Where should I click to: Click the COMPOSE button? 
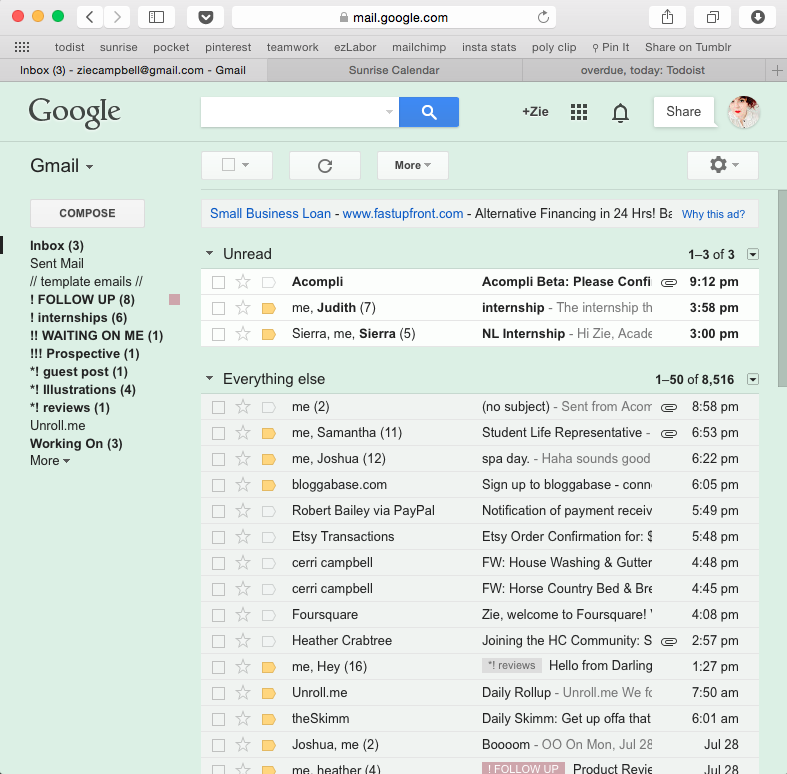click(87, 213)
